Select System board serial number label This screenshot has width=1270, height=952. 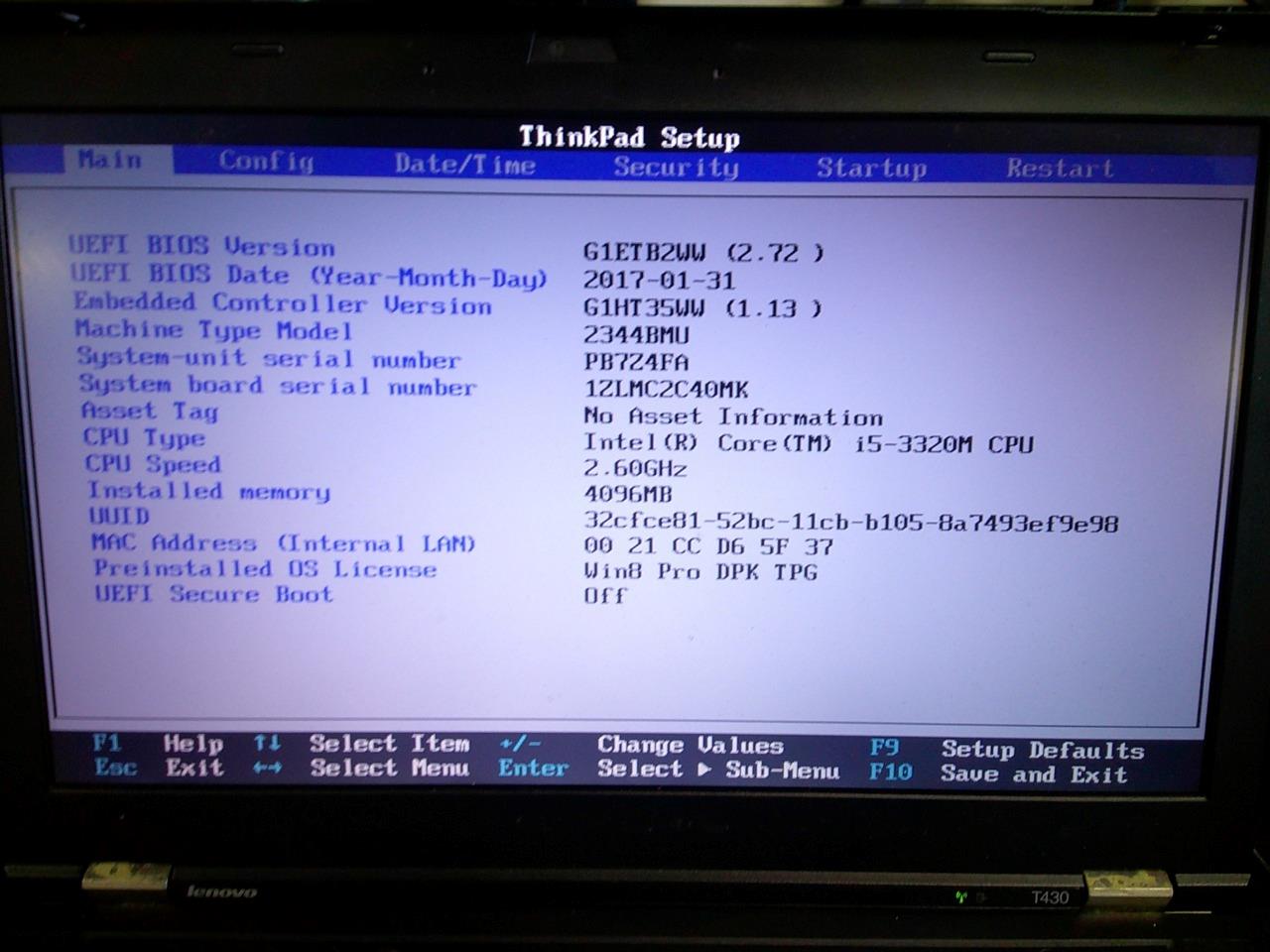click(278, 385)
